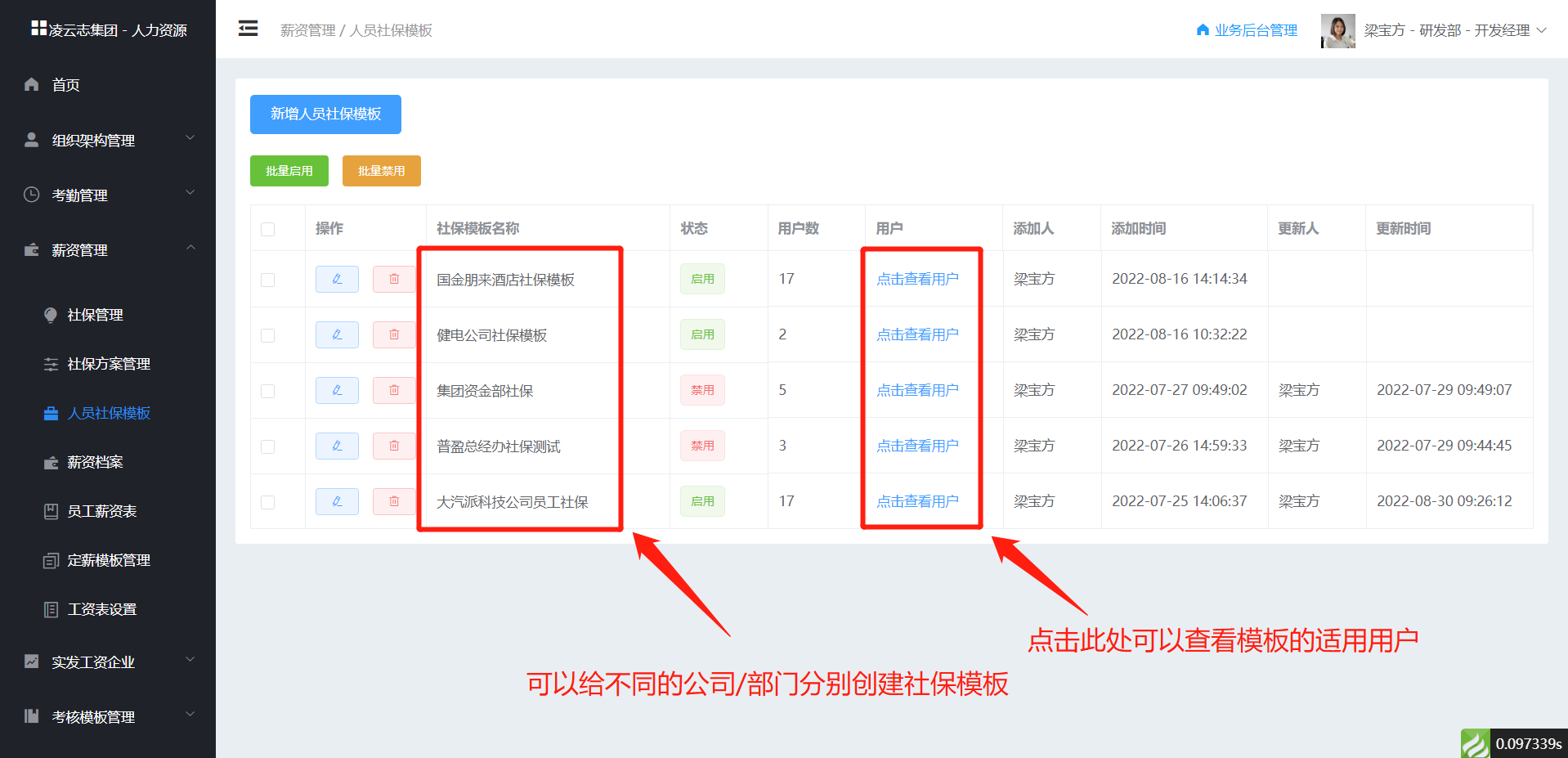Screen dimensions: 1568x758
Task: Delete the 健电公司社保模板 row
Action: point(394,334)
